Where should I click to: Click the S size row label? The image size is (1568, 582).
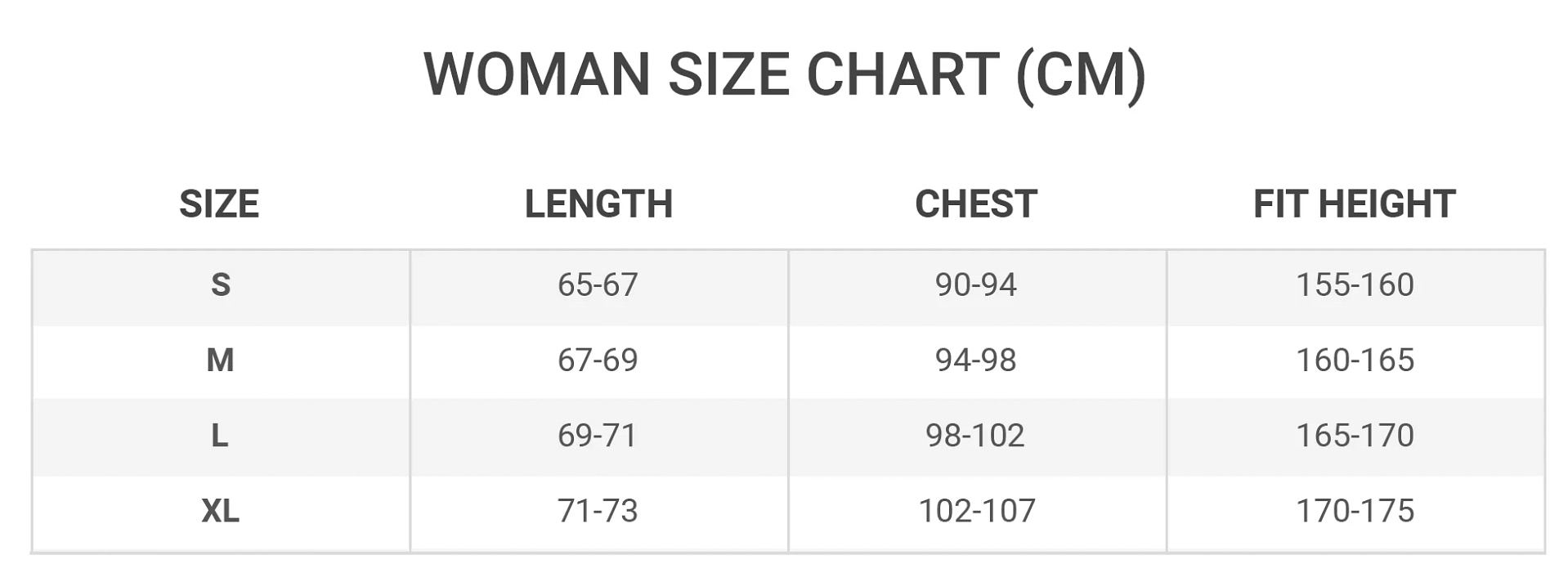tap(221, 284)
